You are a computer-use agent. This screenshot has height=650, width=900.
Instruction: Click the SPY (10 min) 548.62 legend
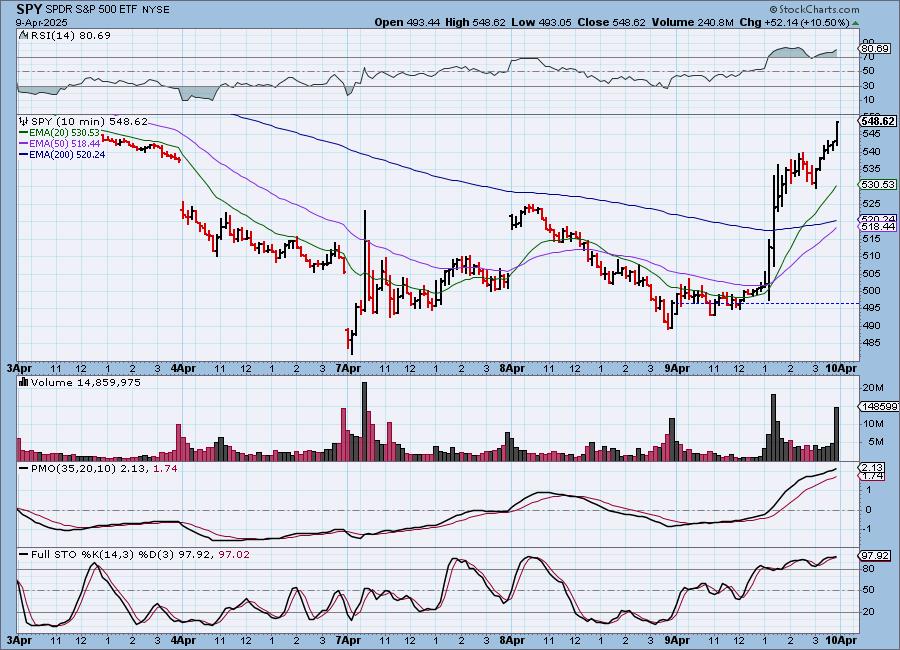click(89, 122)
